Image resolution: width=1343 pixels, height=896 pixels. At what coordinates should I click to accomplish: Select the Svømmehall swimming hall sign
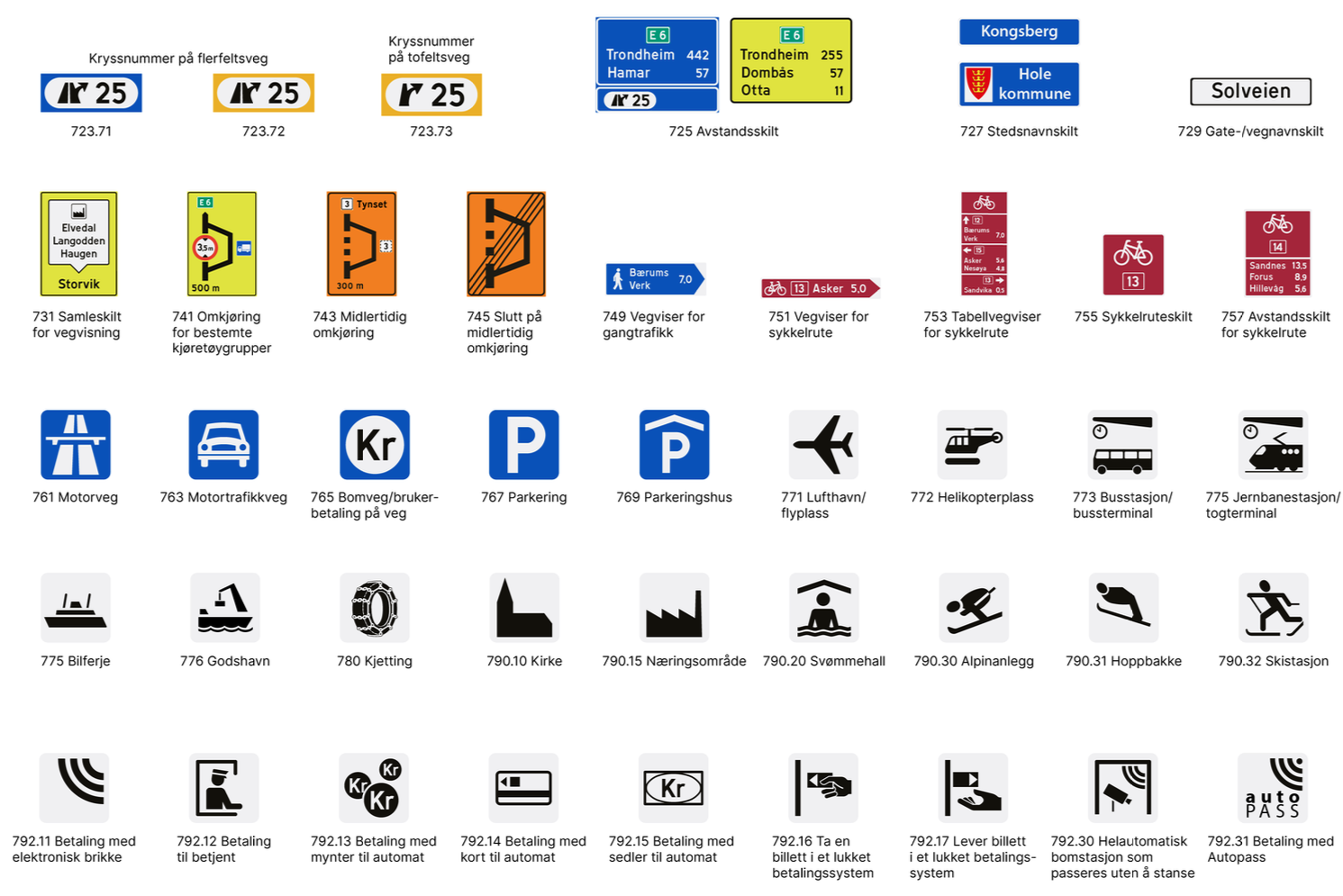point(823,608)
